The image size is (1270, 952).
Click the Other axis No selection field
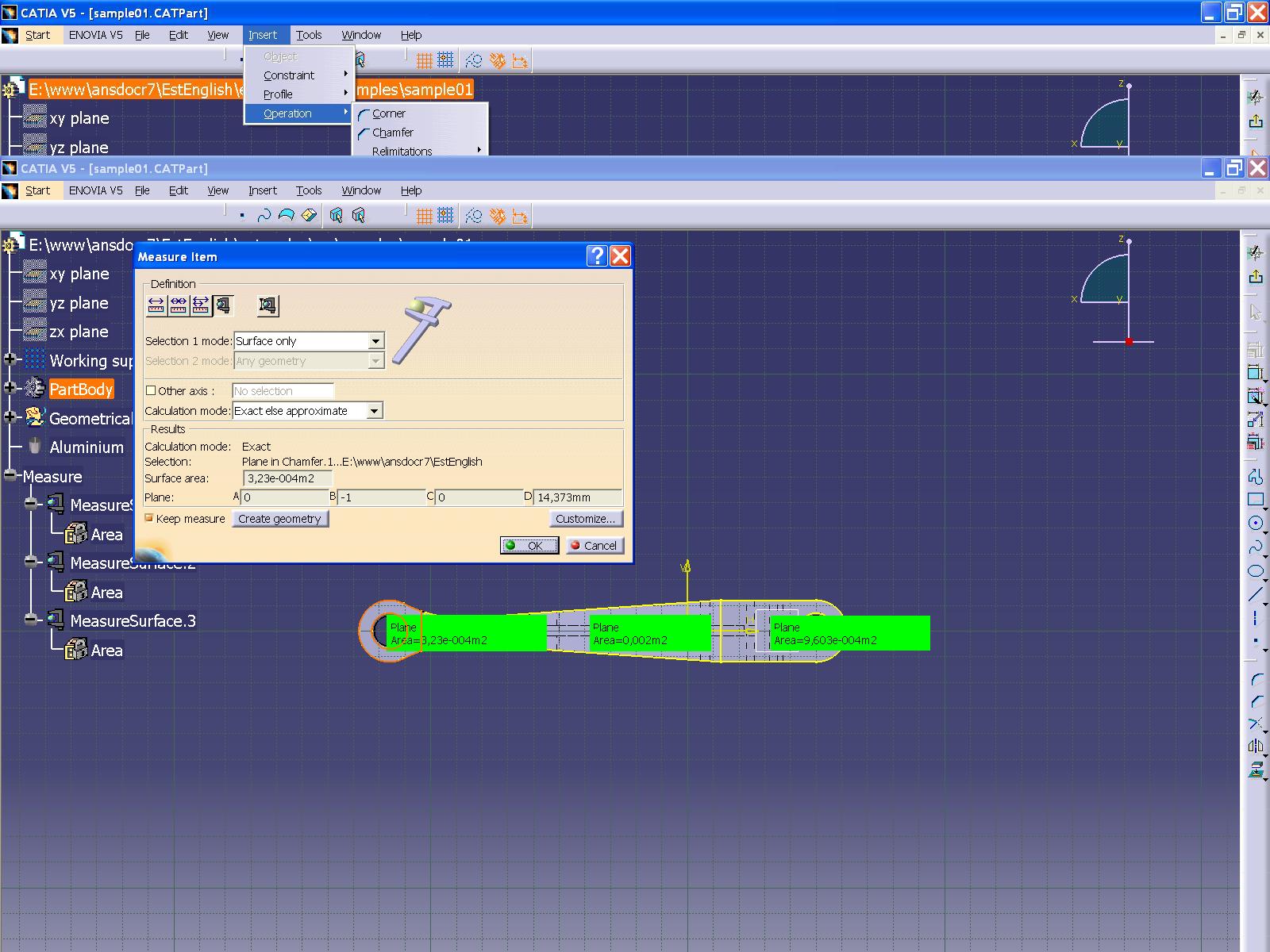coord(283,391)
